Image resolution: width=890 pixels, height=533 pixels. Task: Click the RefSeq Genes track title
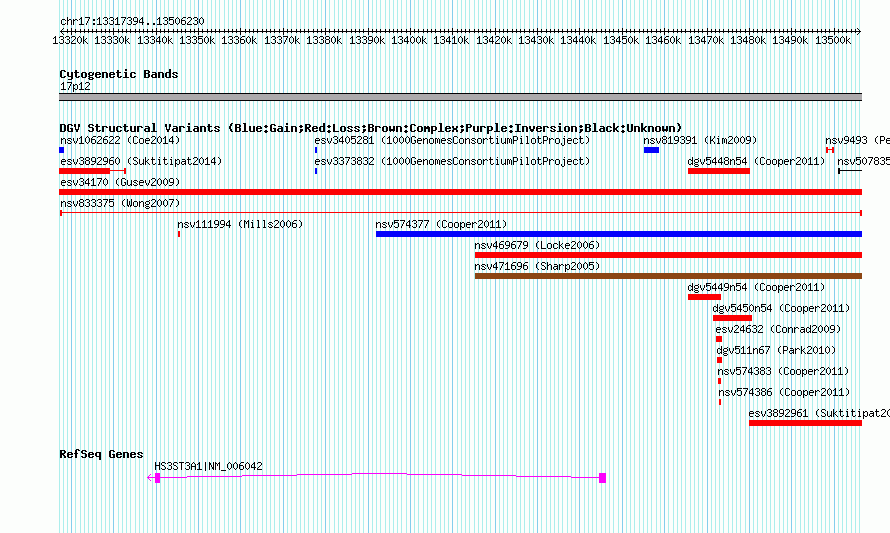[101, 454]
